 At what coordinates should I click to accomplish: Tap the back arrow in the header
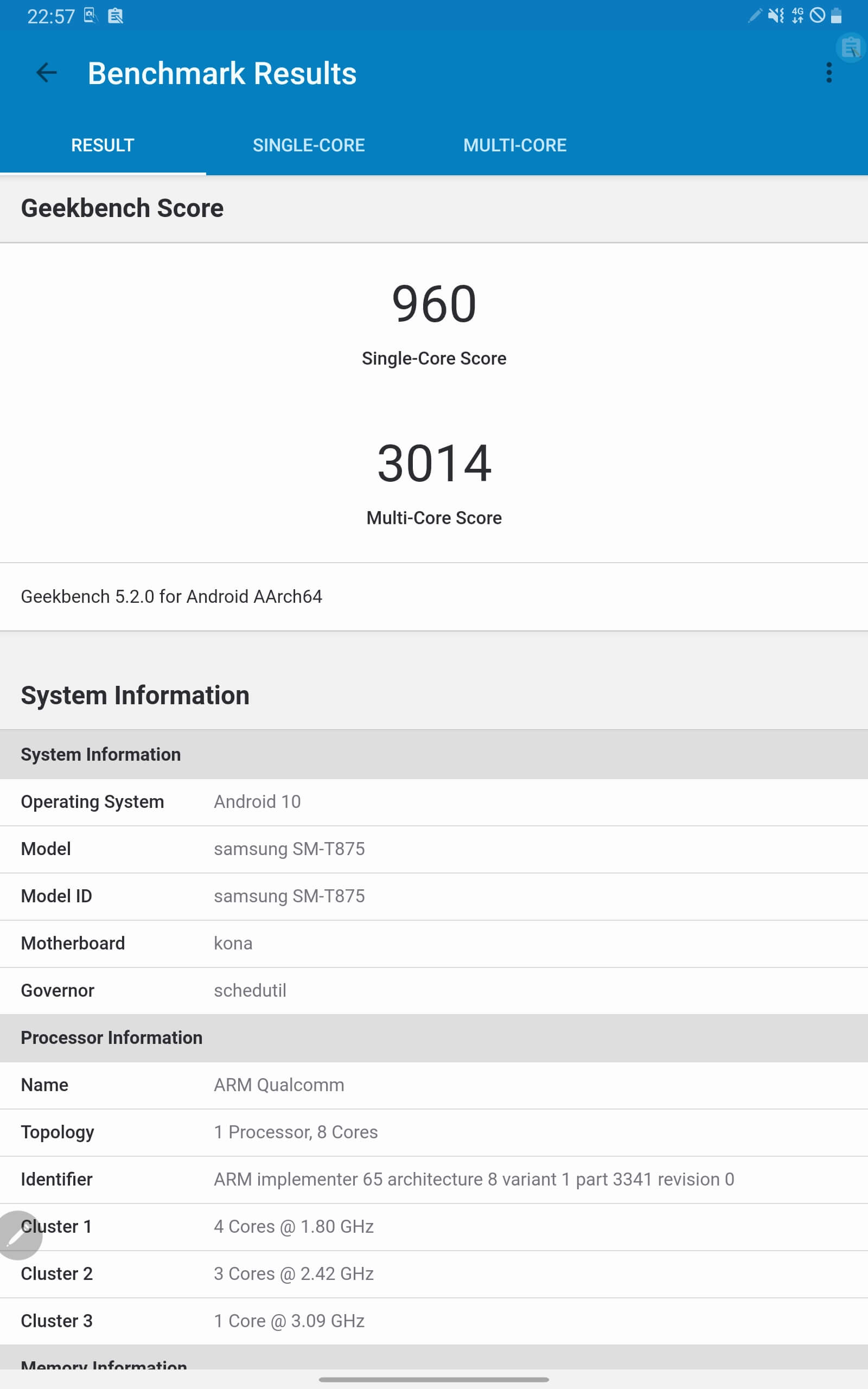coord(47,73)
